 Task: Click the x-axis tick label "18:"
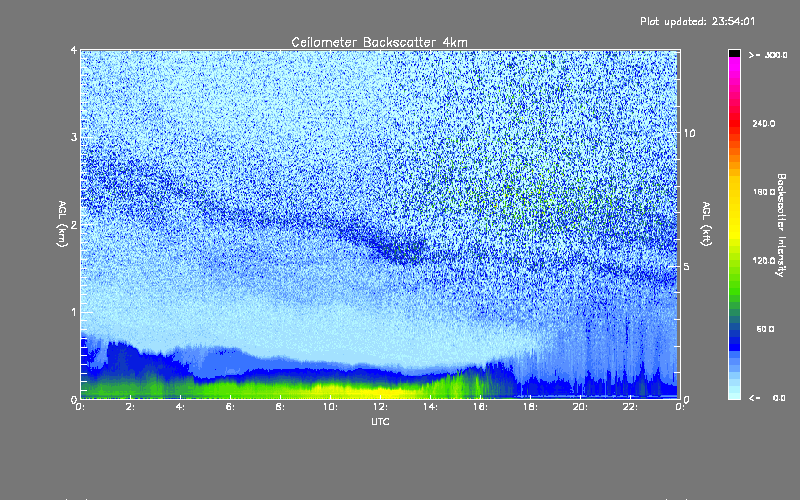(x=531, y=407)
